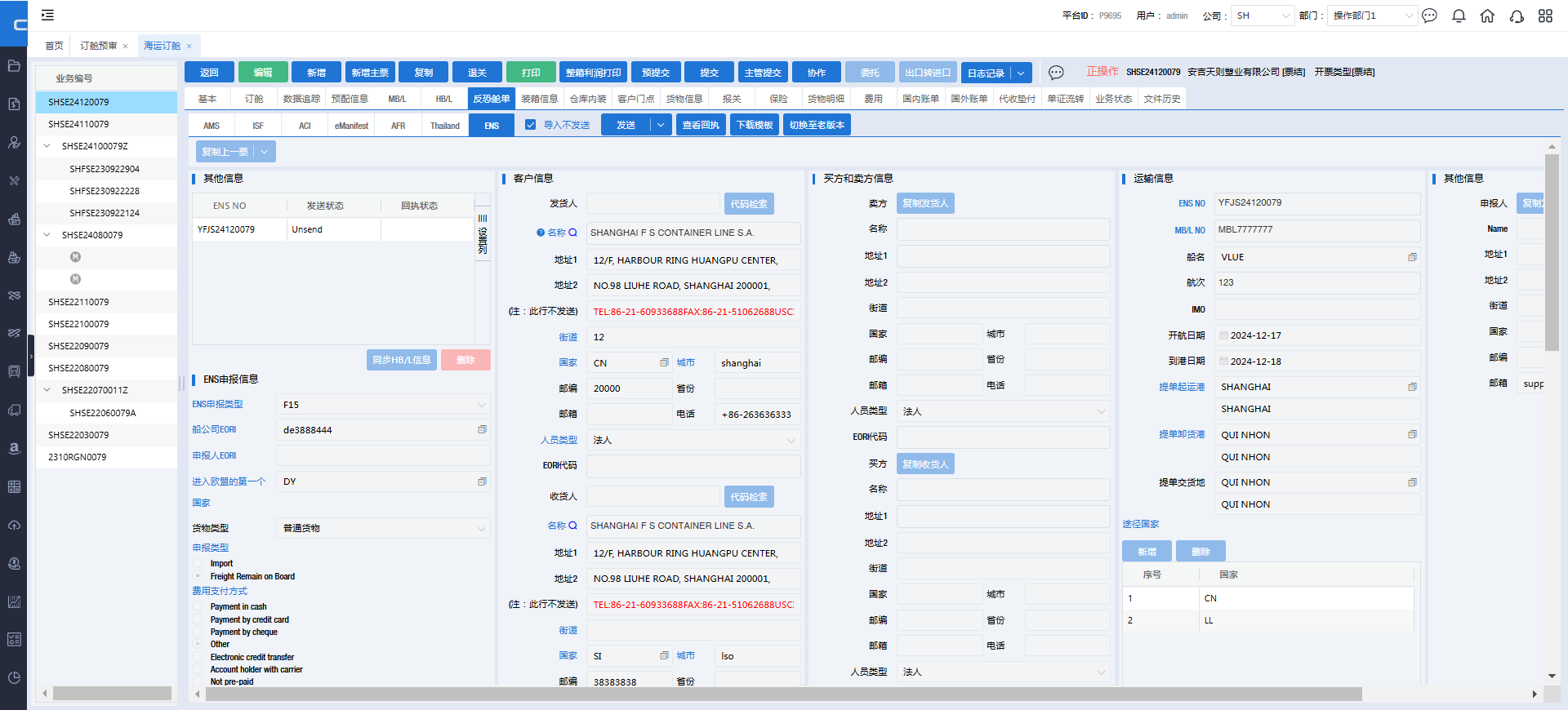This screenshot has height=710, width=1568.
Task: Open the apps grid icon top right
Action: point(1545,16)
